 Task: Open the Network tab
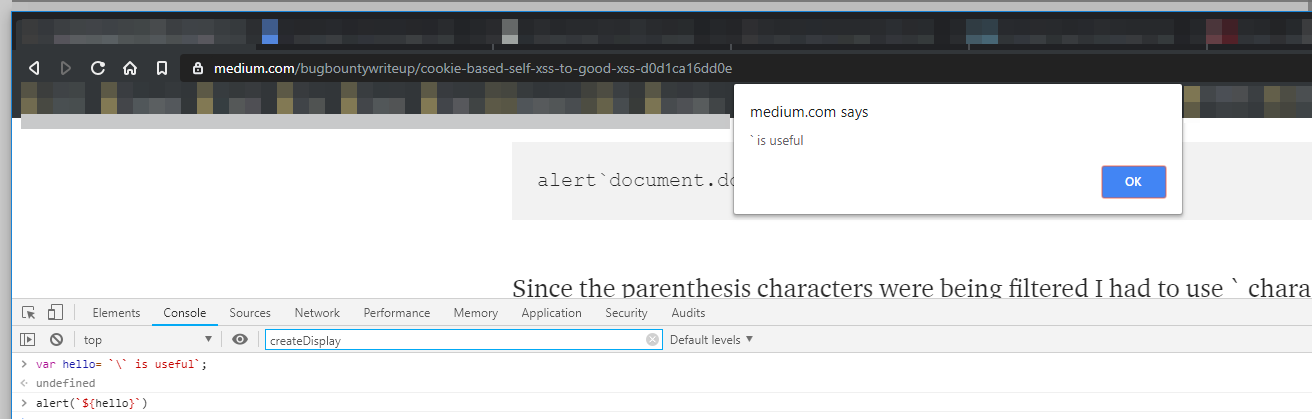coord(317,313)
